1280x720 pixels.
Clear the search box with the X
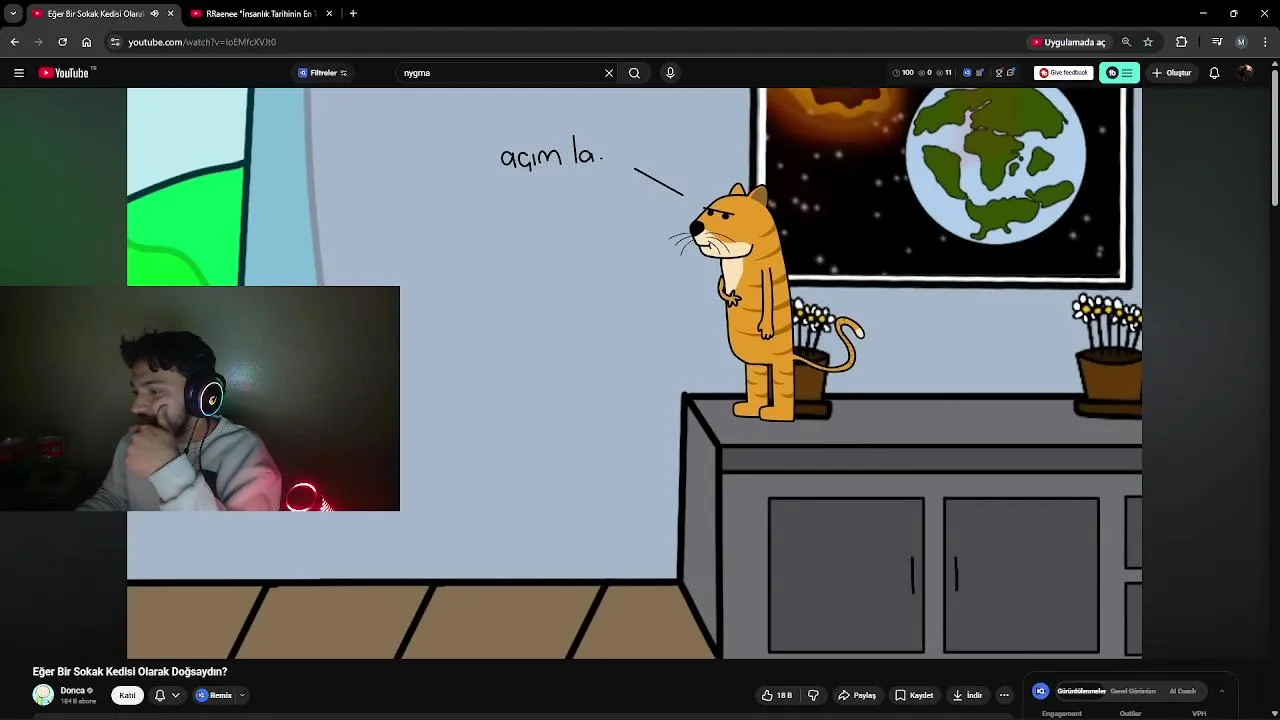609,73
